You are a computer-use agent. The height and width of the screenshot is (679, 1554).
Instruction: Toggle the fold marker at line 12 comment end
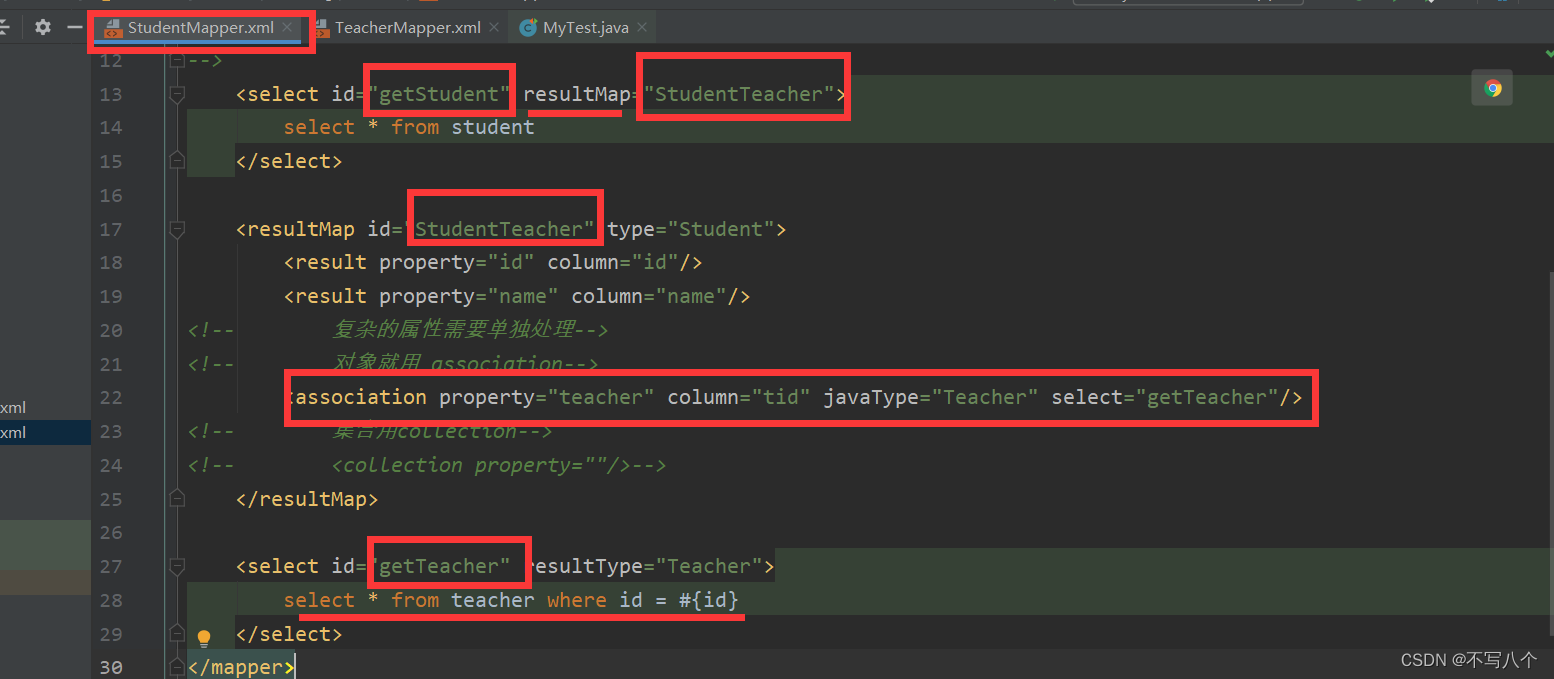[177, 60]
